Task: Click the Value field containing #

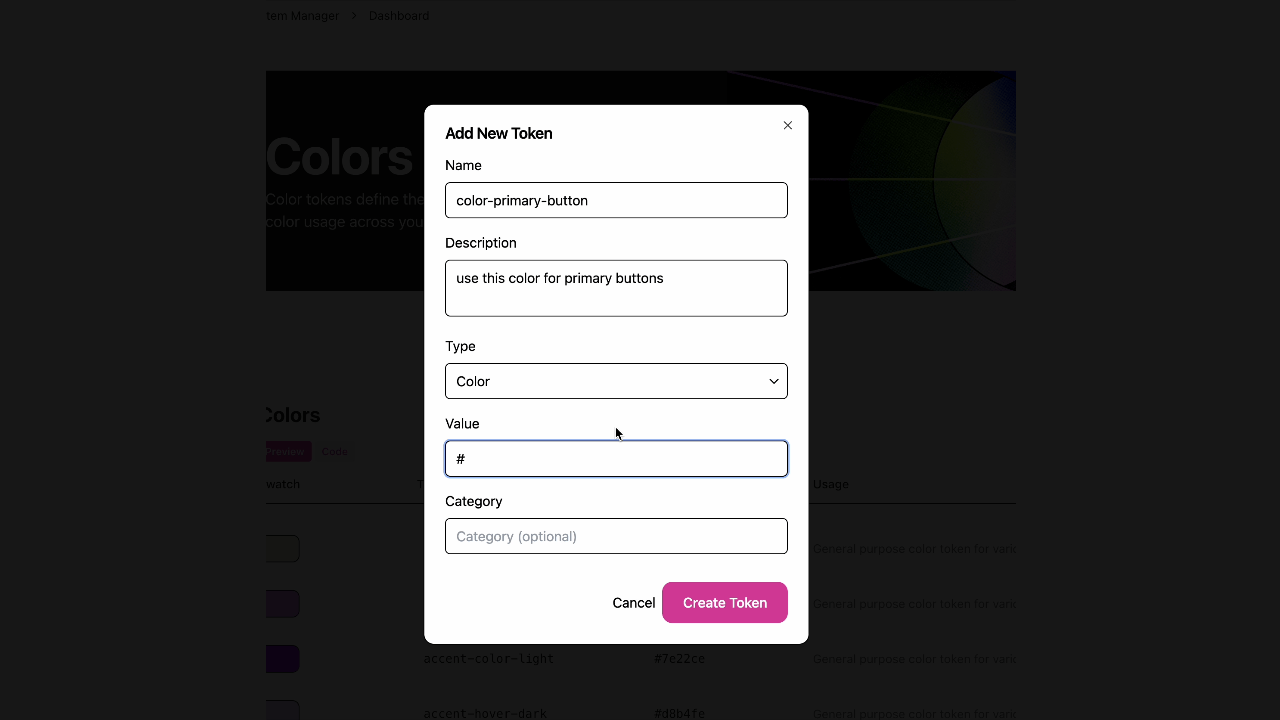Action: pyautogui.click(x=616, y=459)
